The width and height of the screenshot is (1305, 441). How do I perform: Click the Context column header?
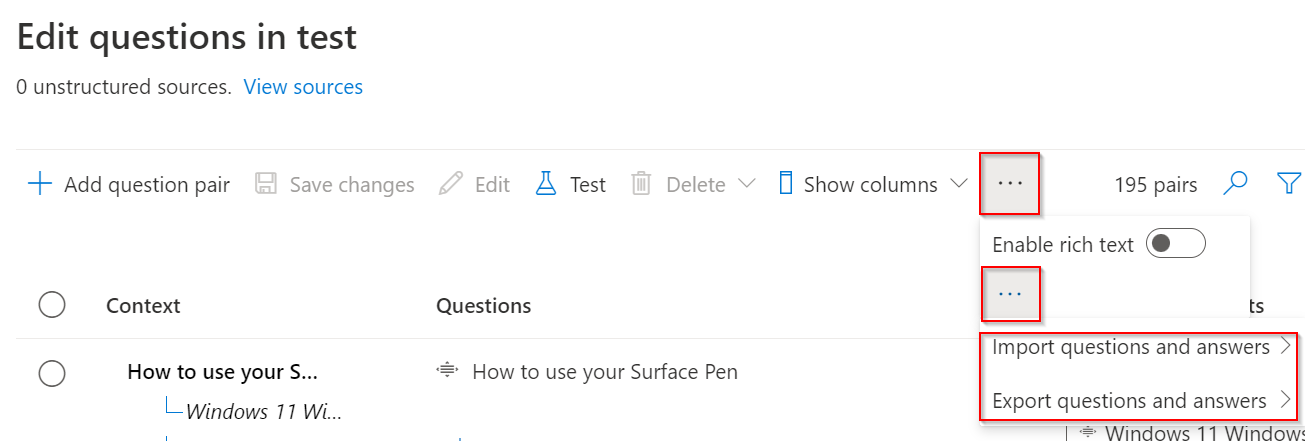(x=143, y=305)
